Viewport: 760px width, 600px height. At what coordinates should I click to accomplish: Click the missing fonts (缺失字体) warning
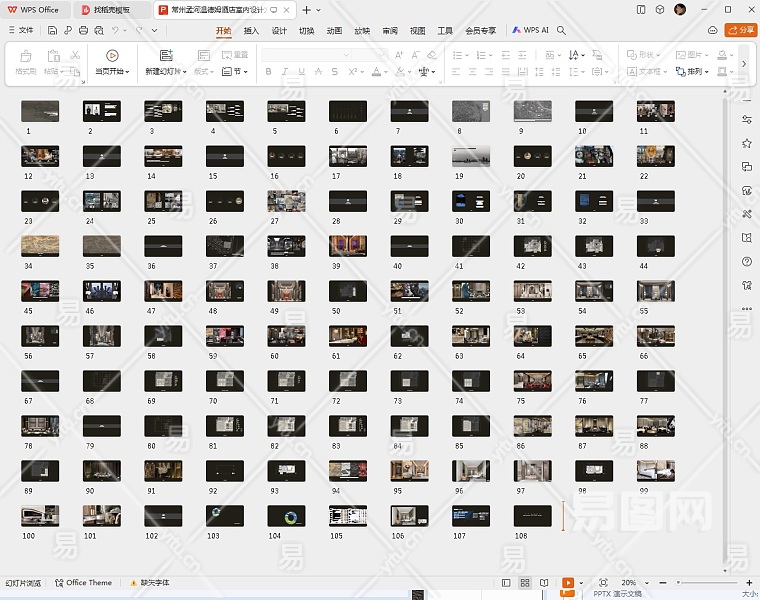click(149, 583)
